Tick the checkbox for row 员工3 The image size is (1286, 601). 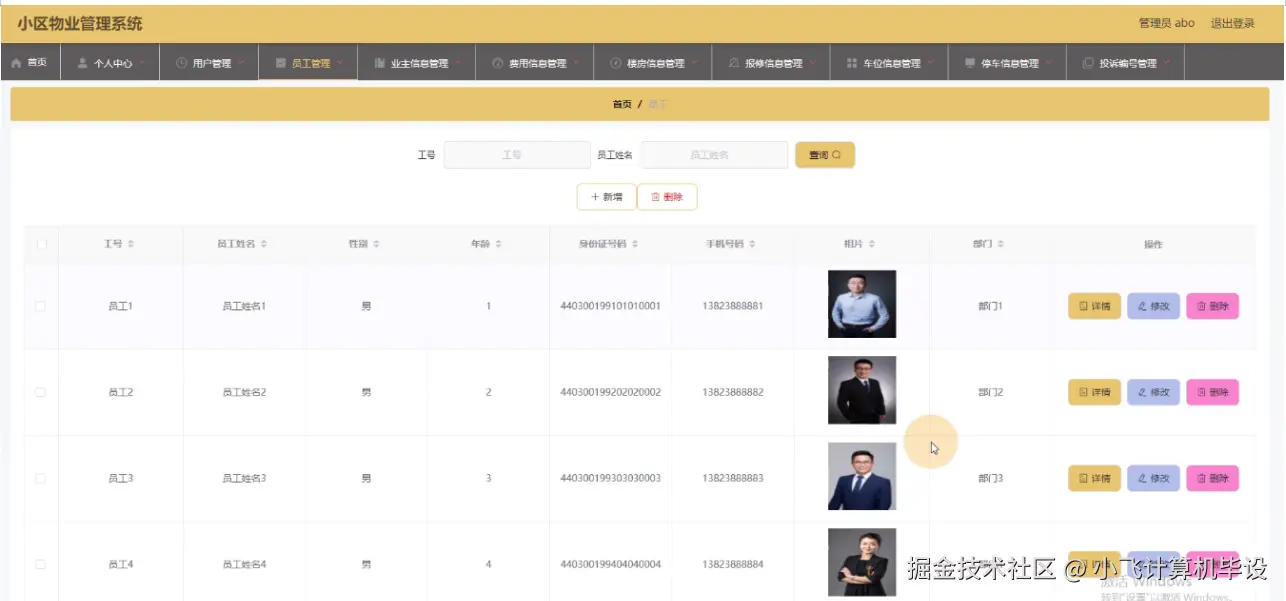click(x=41, y=478)
